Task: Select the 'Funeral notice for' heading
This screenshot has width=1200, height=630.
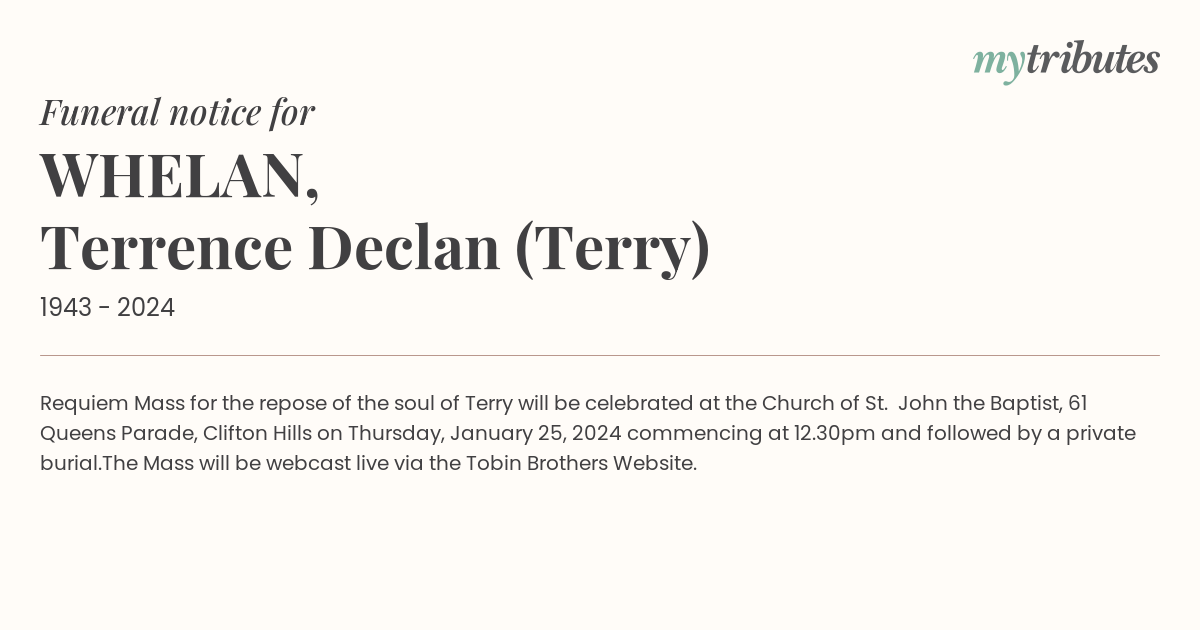Action: click(177, 113)
